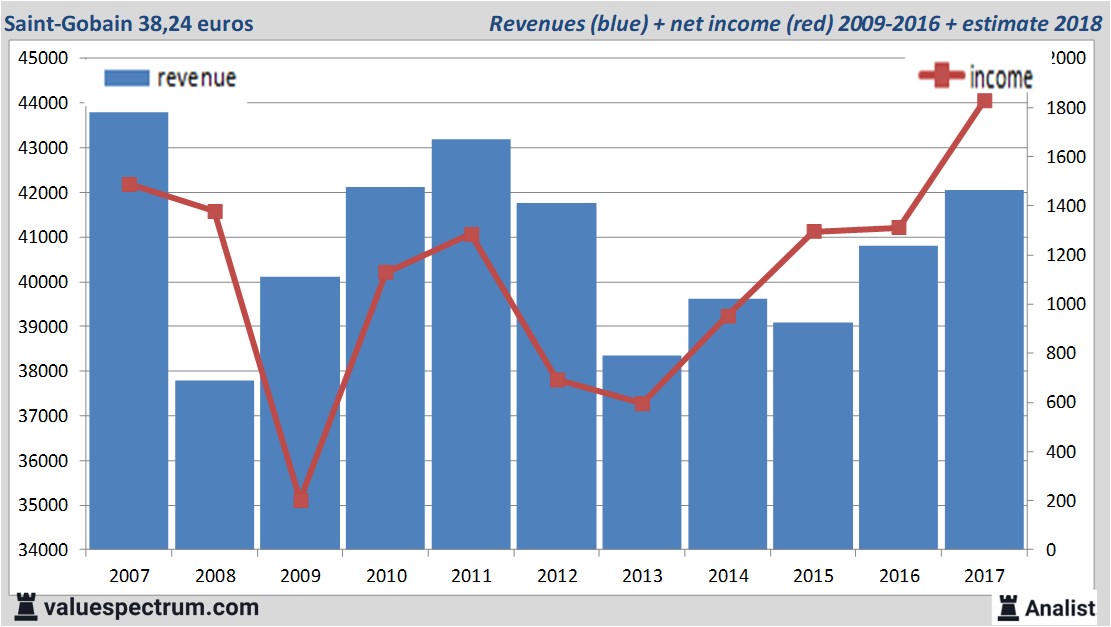Click the 2008 revenue bar

point(215,465)
